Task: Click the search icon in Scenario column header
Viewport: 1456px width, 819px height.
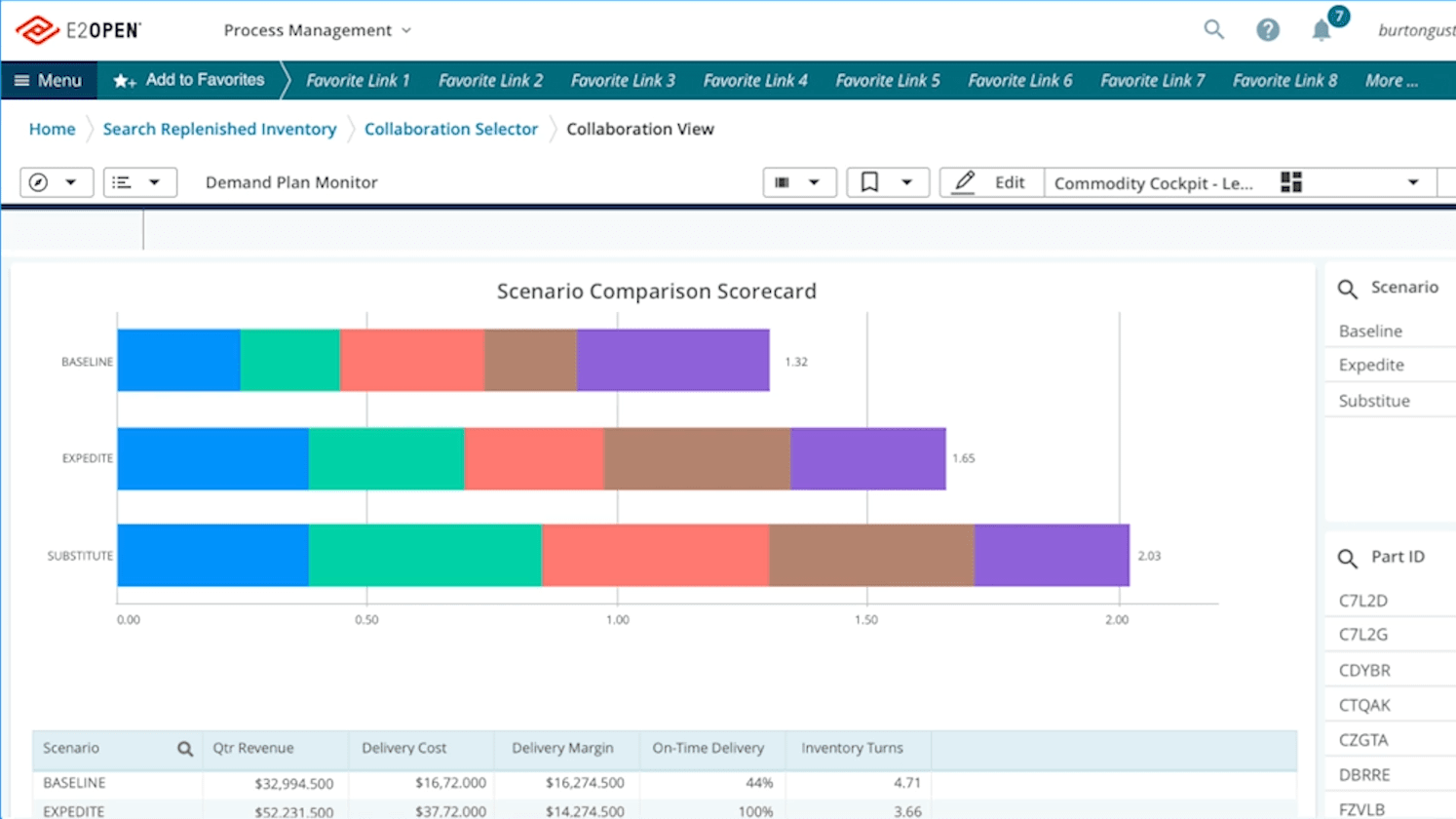Action: pyautogui.click(x=185, y=749)
